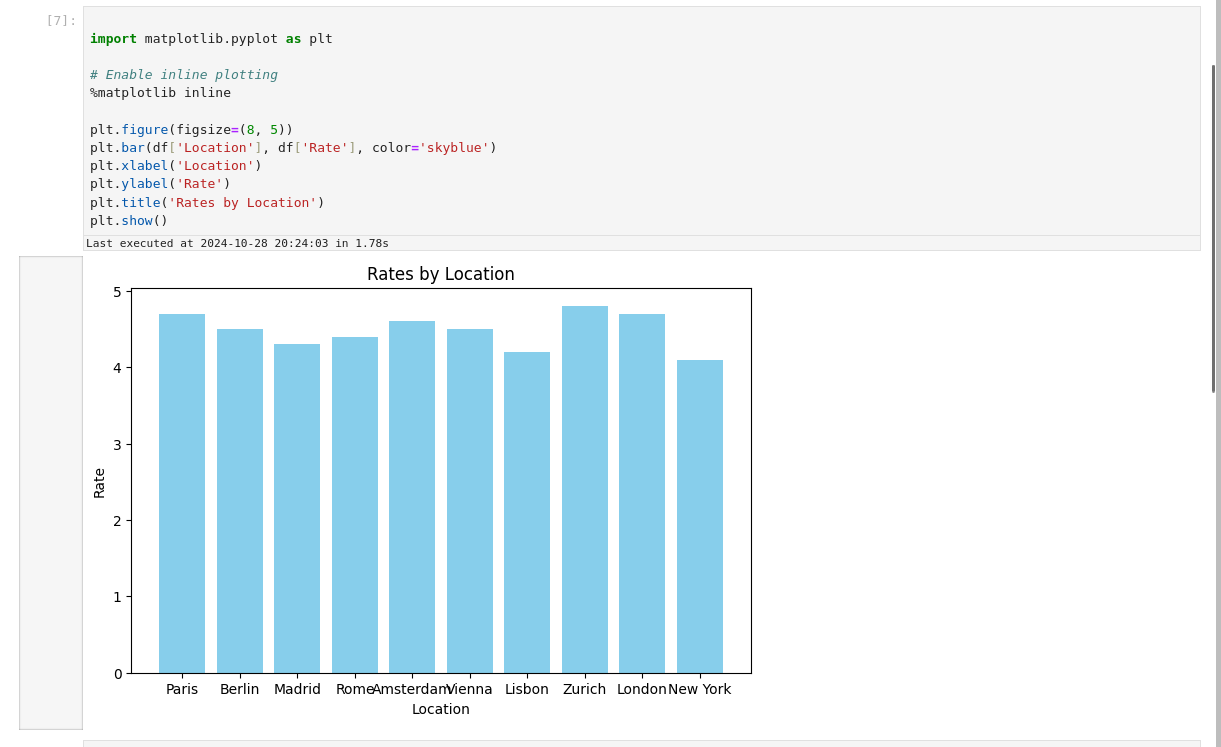Place the cursor on the import matplotlib line
This screenshot has height=747, width=1221.
pyautogui.click(x=211, y=39)
